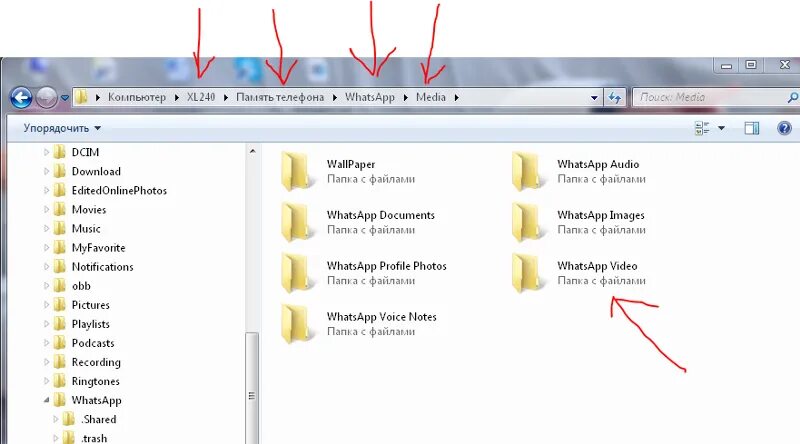Select Music in the folder tree

[x=86, y=229]
